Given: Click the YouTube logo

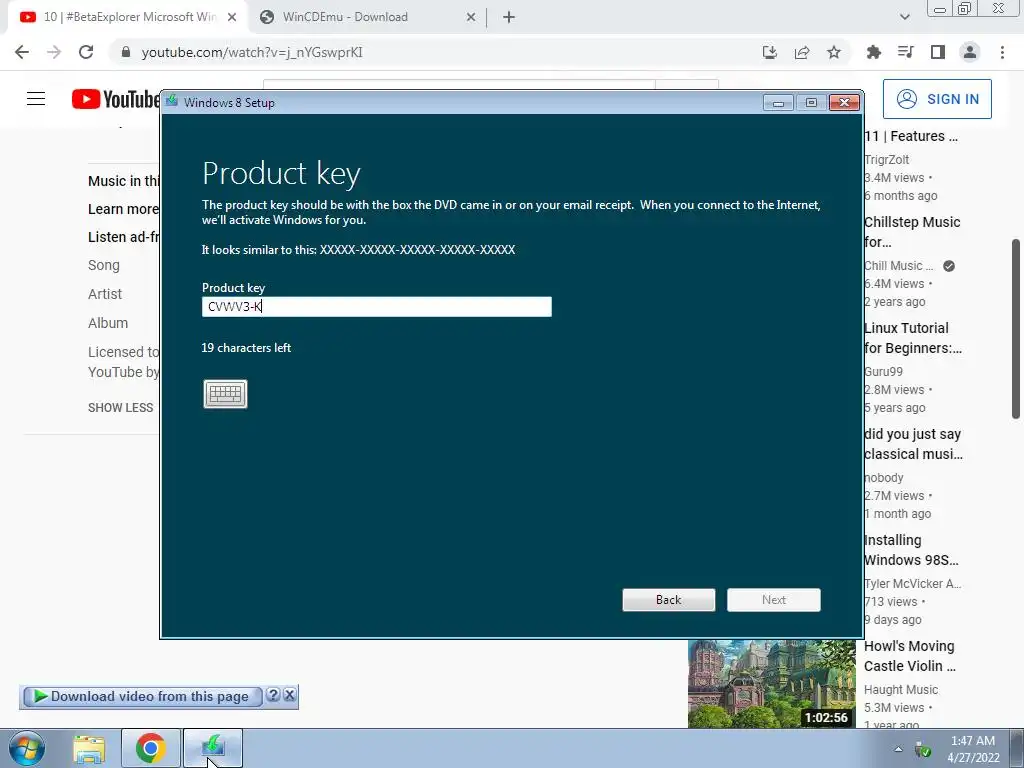Looking at the screenshot, I should pyautogui.click(x=116, y=99).
